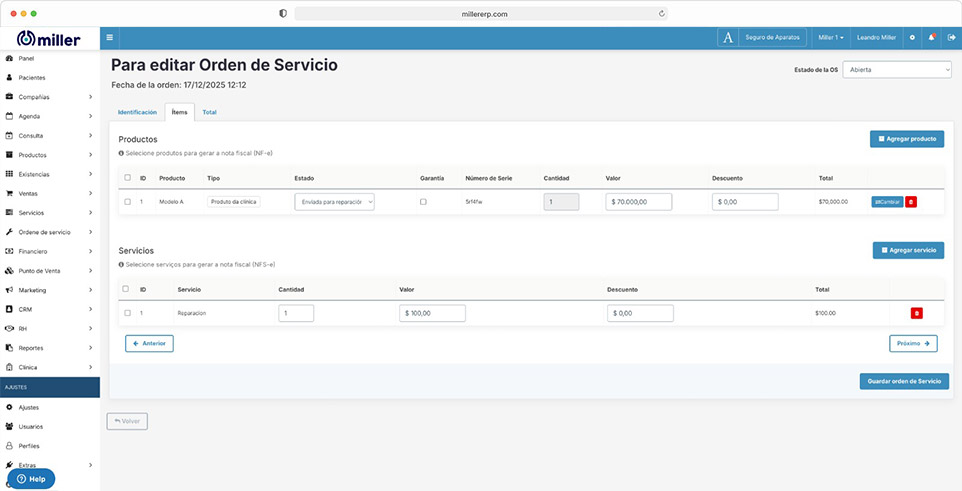962x491 pixels.
Task: Click the Marketing megaphone icon
Action: coord(9,290)
